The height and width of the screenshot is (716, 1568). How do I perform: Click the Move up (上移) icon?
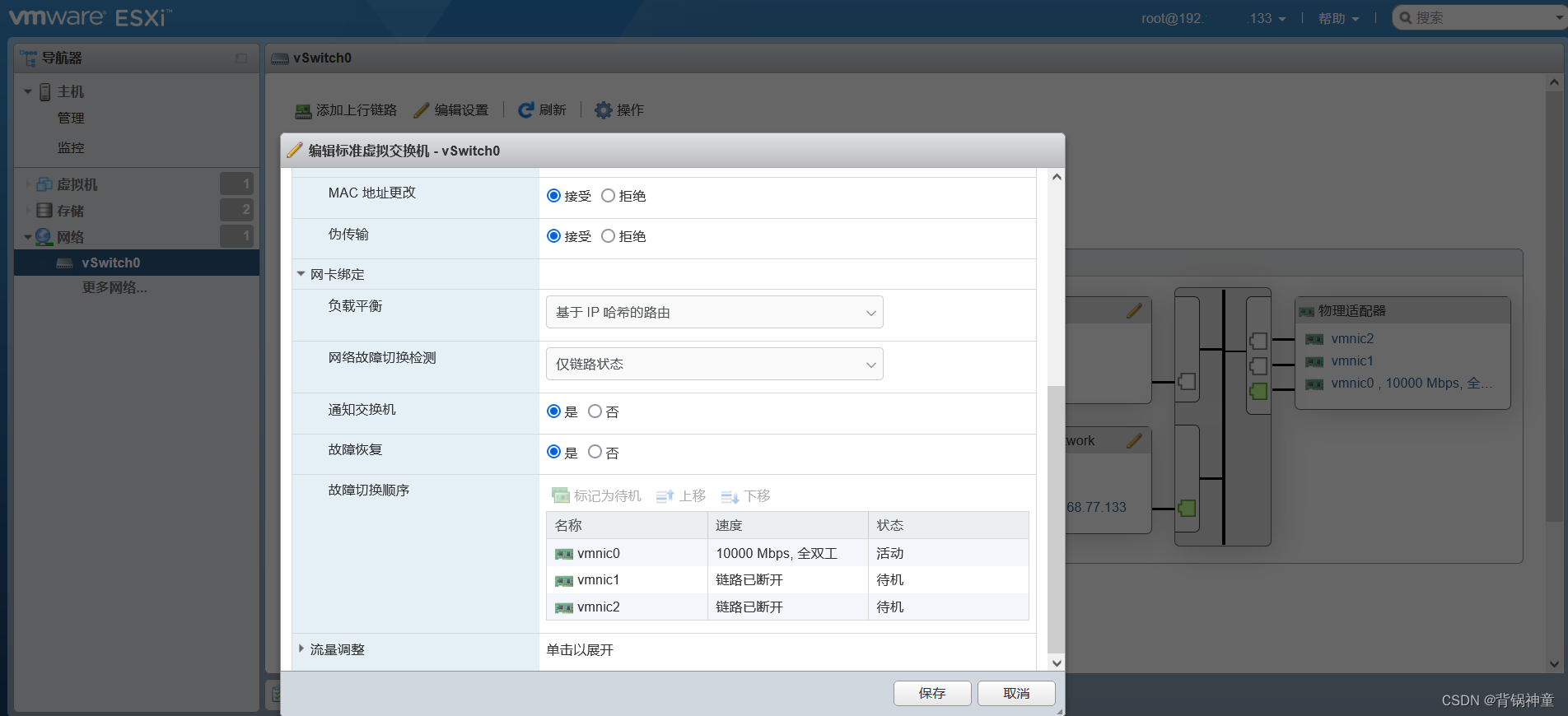point(665,496)
